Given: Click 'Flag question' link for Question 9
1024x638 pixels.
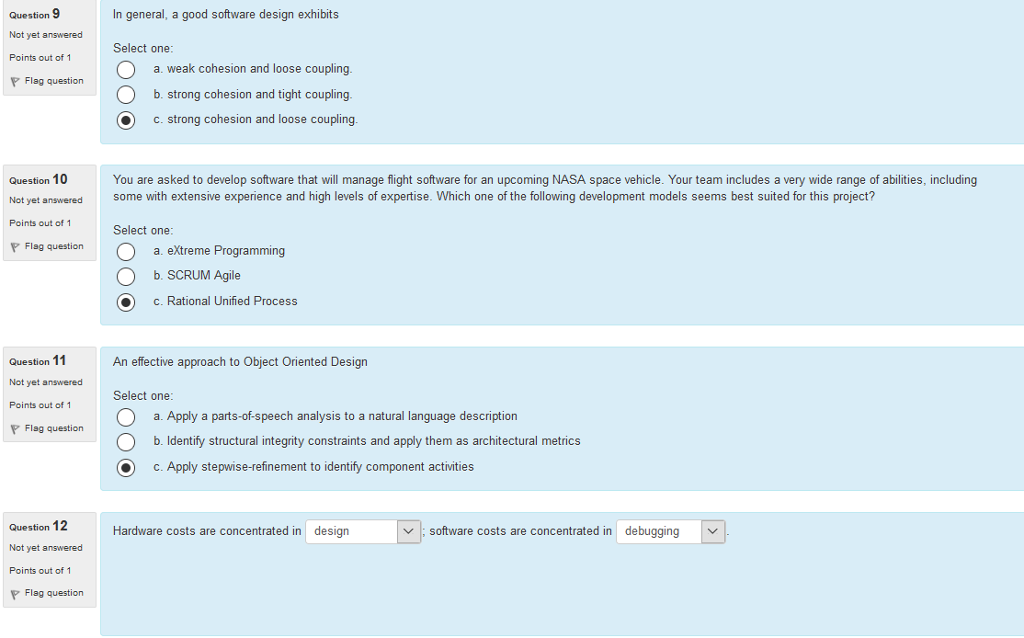Looking at the screenshot, I should click(x=54, y=81).
